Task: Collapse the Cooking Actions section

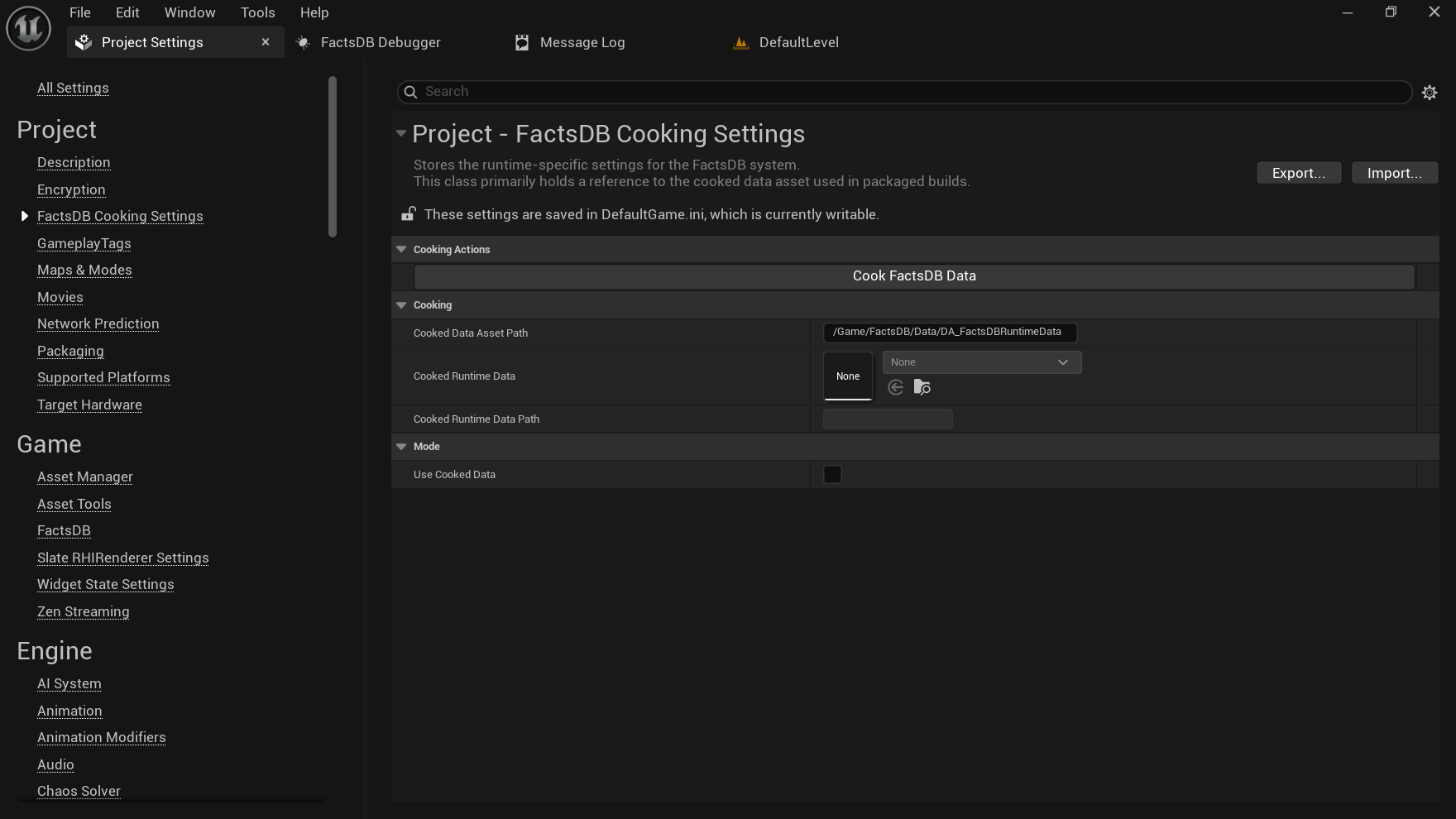Action: pos(401,250)
